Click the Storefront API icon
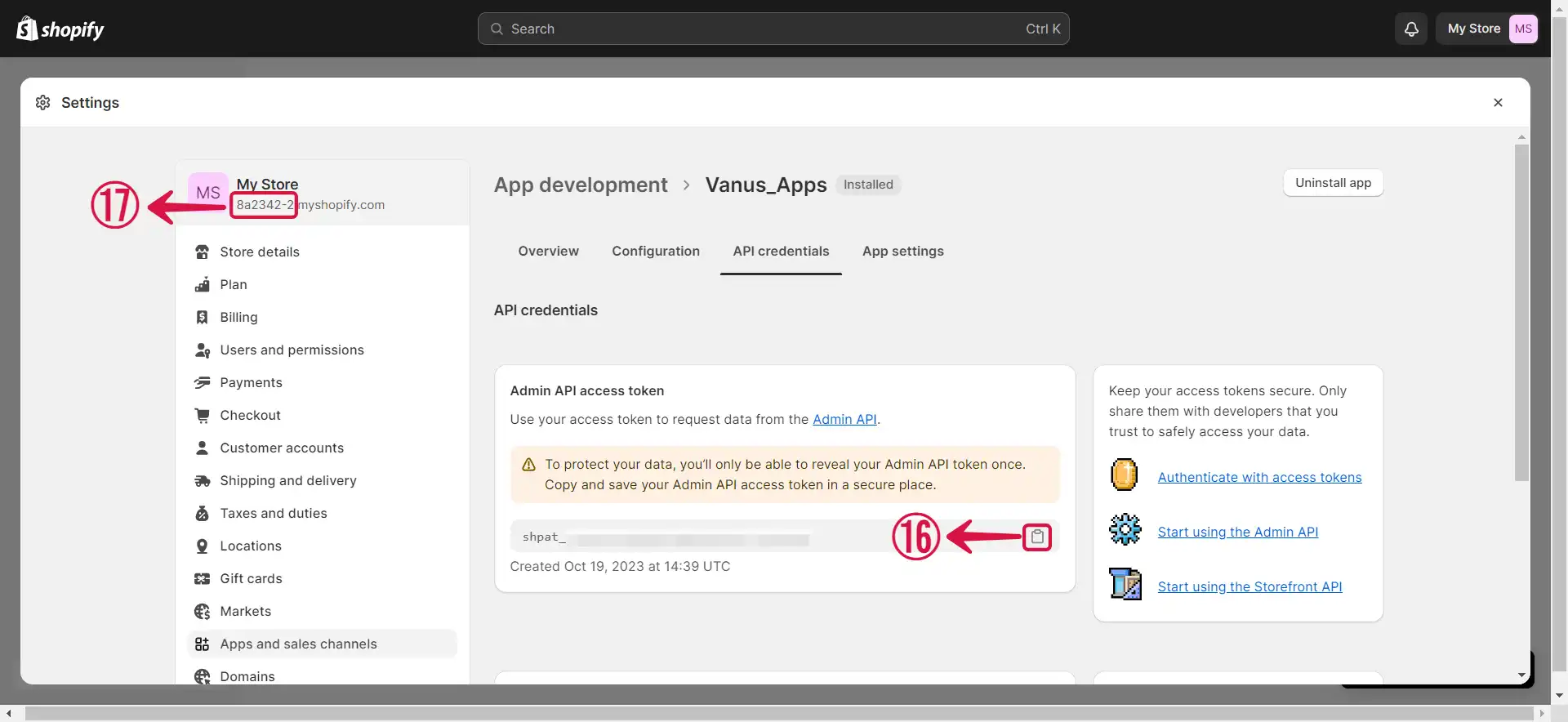The width and height of the screenshot is (1568, 722). pyautogui.click(x=1125, y=584)
